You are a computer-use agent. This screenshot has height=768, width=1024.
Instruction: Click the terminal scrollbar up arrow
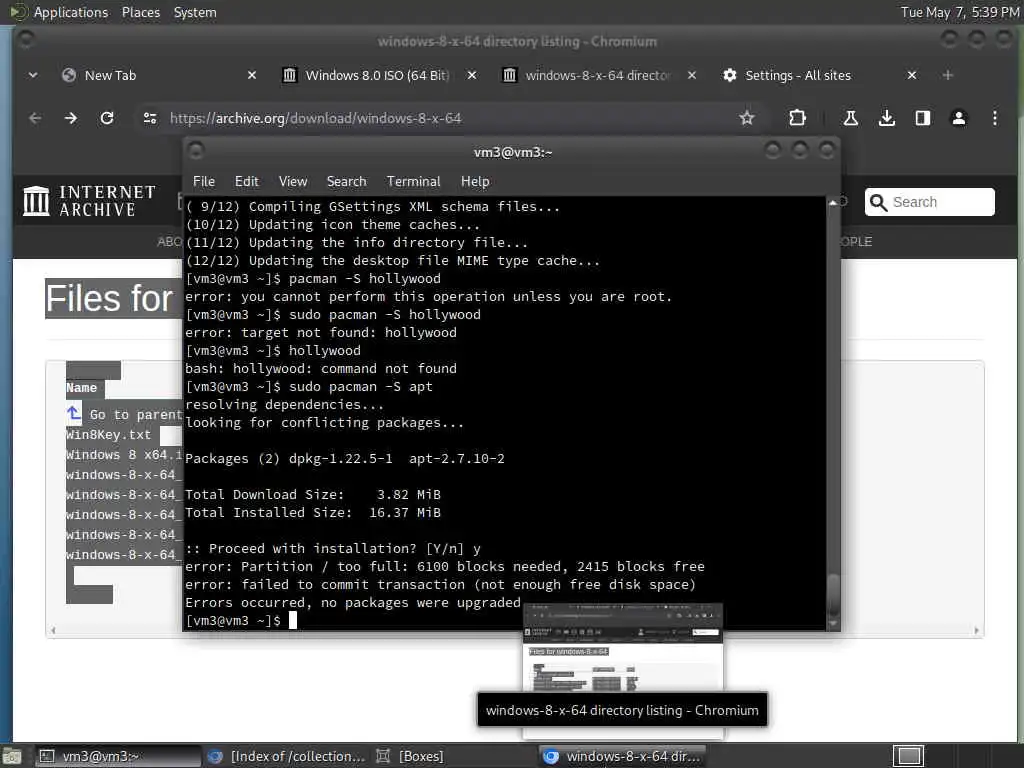coord(833,202)
